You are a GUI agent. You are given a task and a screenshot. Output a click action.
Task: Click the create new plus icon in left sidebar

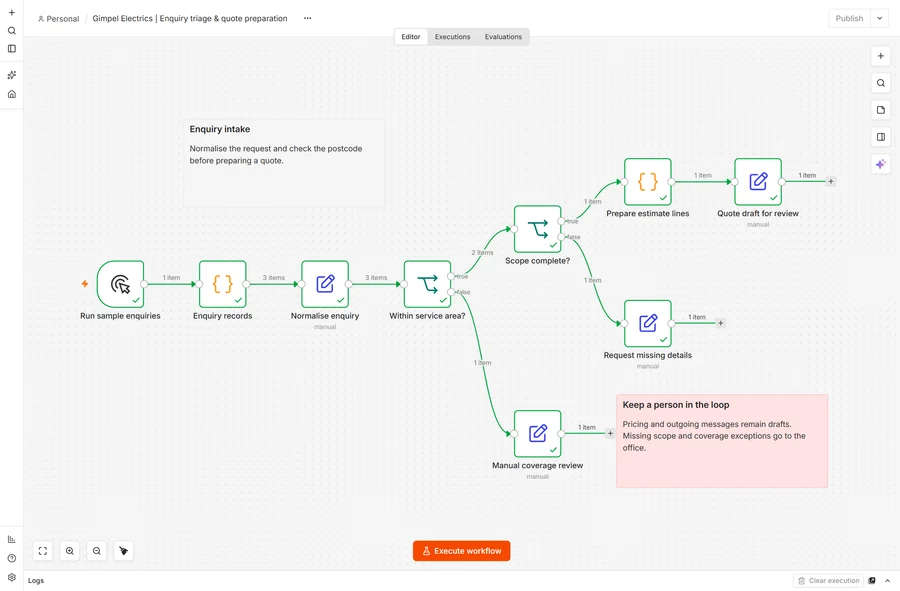(x=11, y=13)
